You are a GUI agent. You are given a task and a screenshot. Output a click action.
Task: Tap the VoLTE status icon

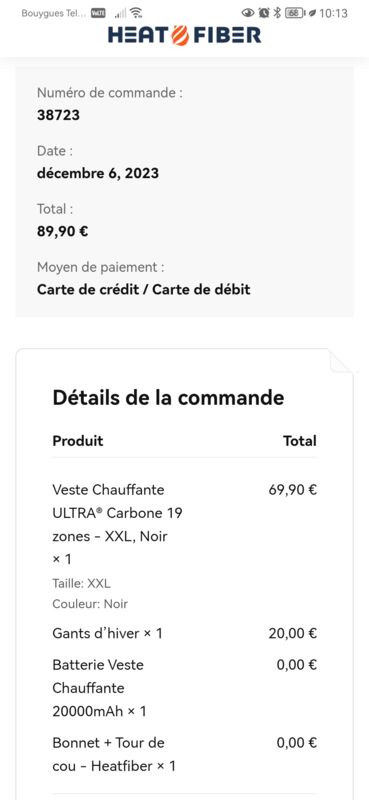[x=98, y=13]
